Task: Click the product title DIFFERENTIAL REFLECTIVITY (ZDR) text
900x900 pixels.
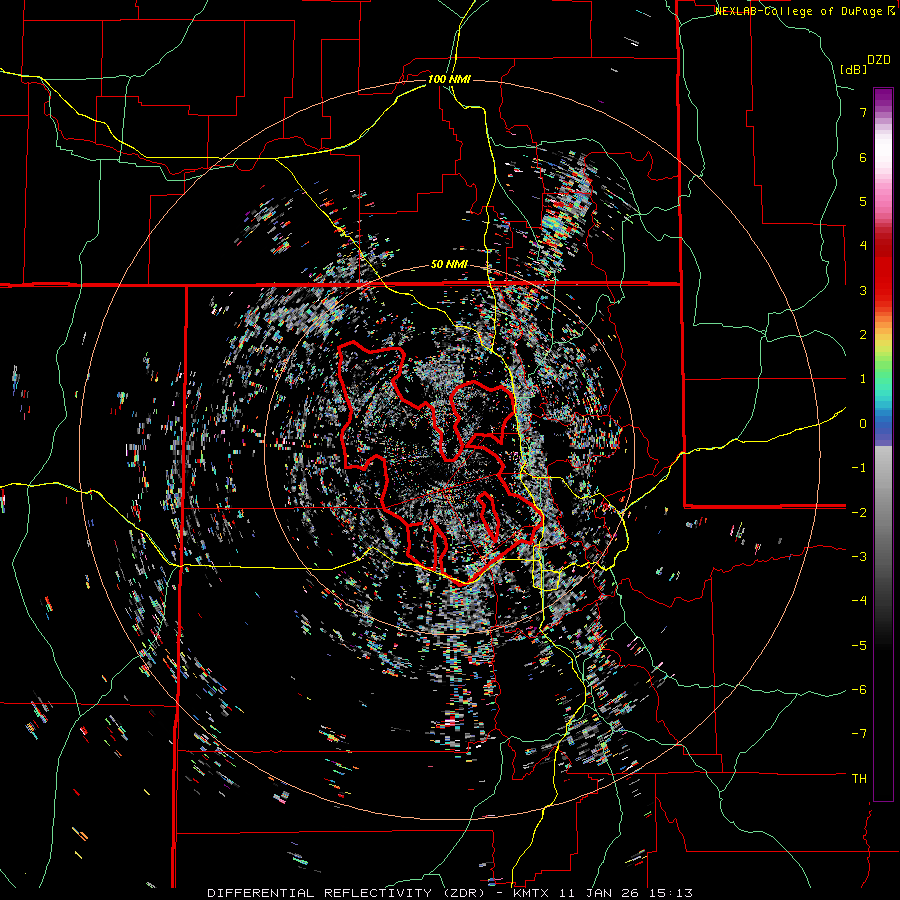Action: (x=347, y=893)
